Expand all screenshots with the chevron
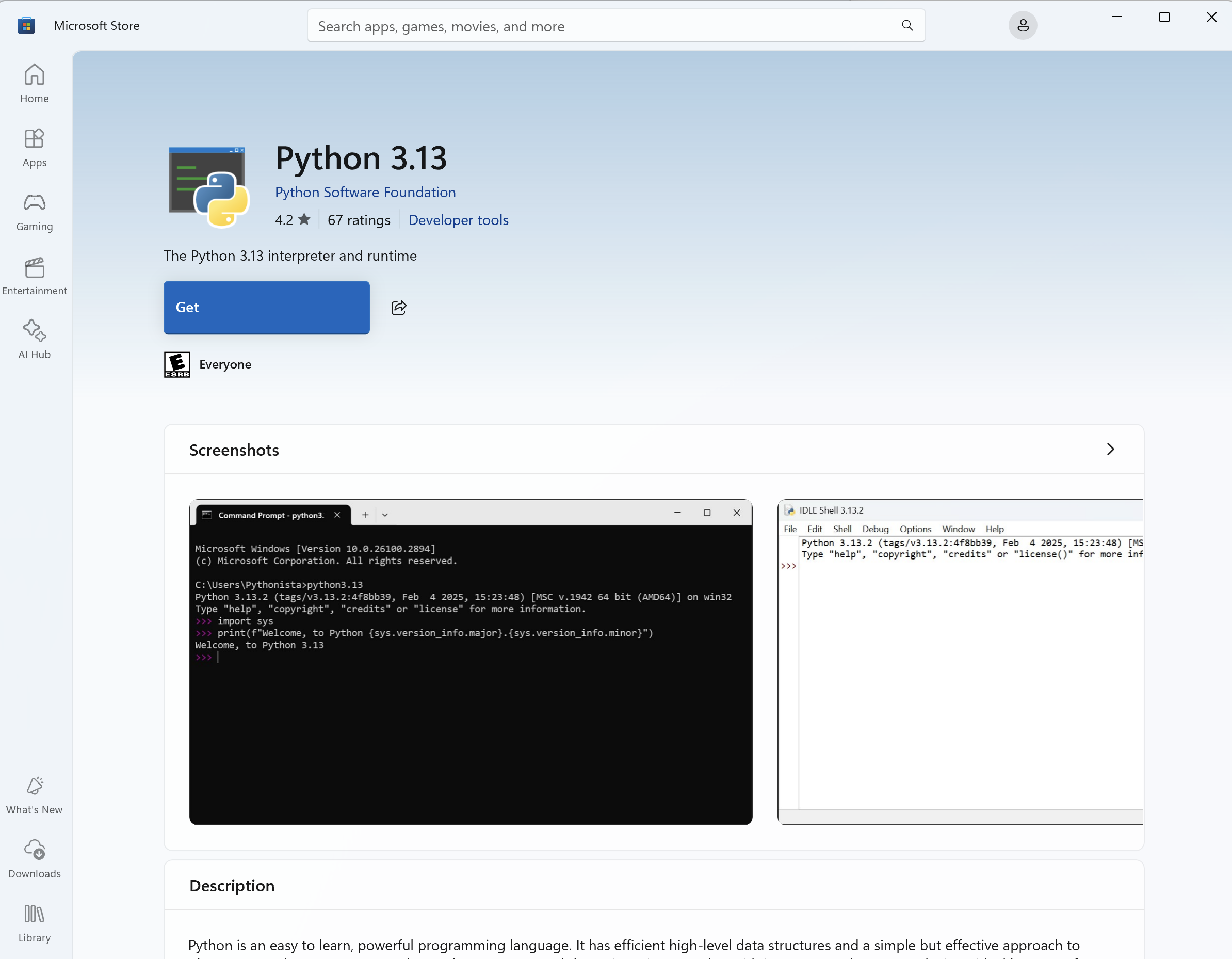The image size is (1232, 959). click(x=1110, y=449)
